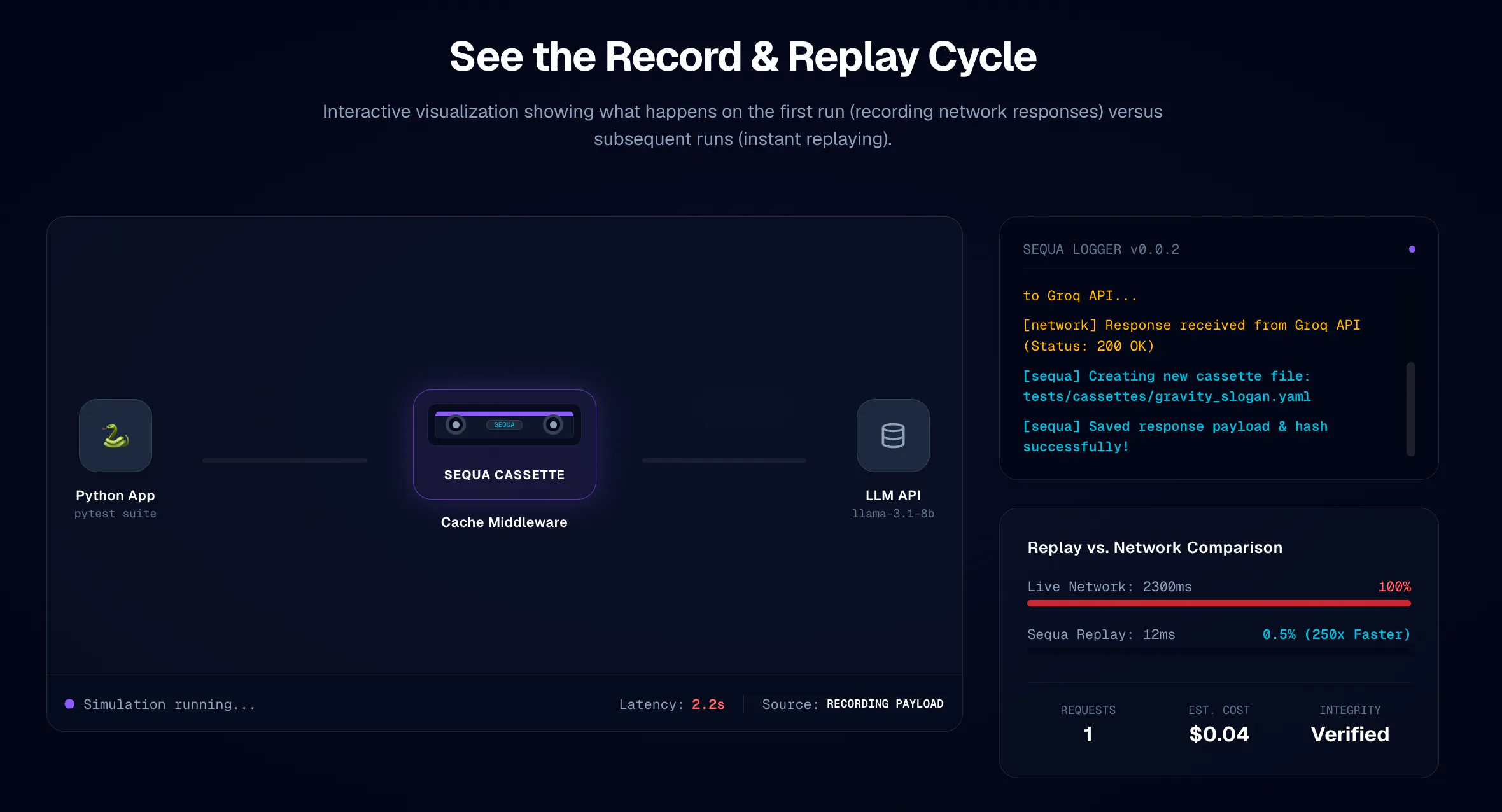This screenshot has width=1502, height=812.
Task: Click the '0.5% (250x Faster)' value
Action: click(1337, 634)
